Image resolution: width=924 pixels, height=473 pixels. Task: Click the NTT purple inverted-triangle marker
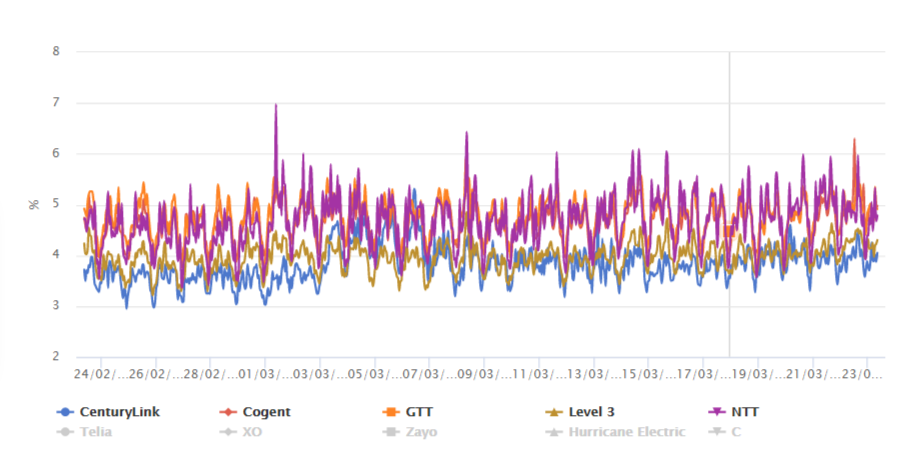[717, 412]
